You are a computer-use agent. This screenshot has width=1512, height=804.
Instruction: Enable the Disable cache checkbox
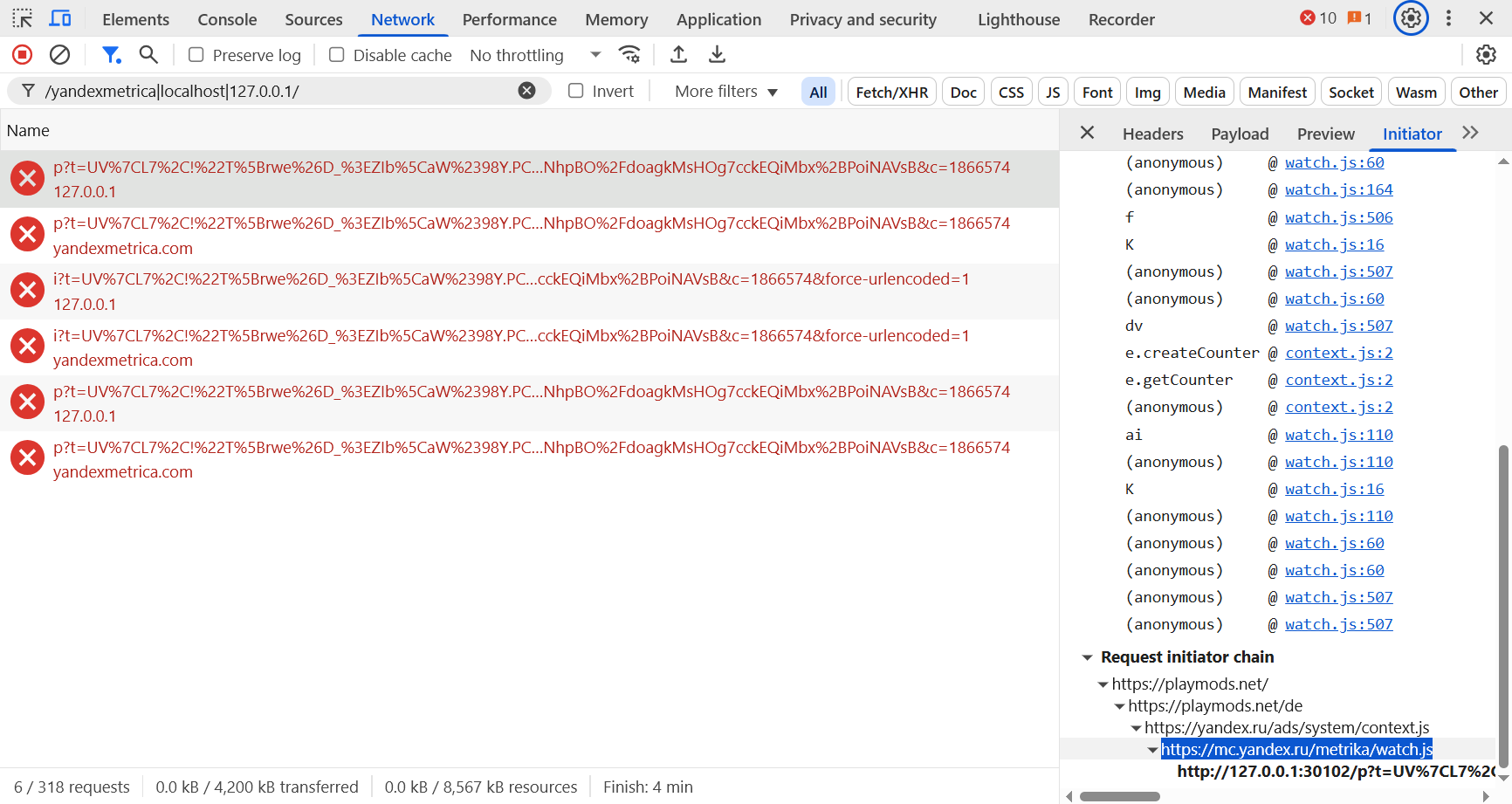(x=336, y=54)
